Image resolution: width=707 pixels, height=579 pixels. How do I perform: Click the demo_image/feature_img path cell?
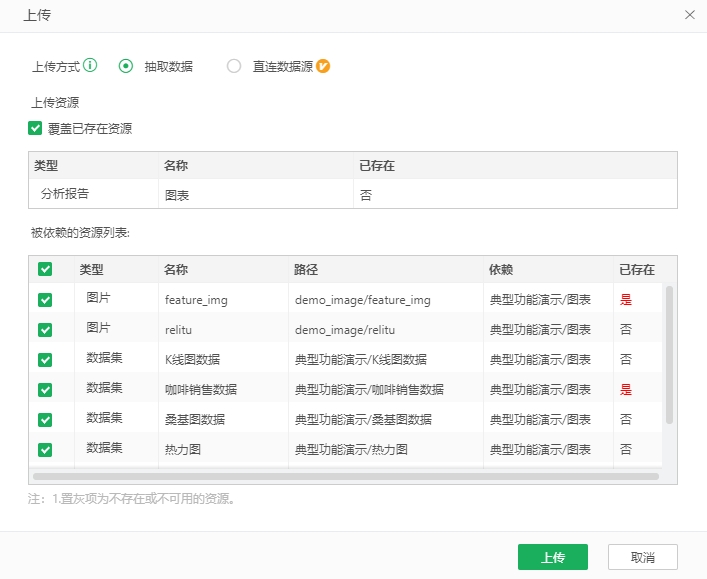tap(362, 299)
